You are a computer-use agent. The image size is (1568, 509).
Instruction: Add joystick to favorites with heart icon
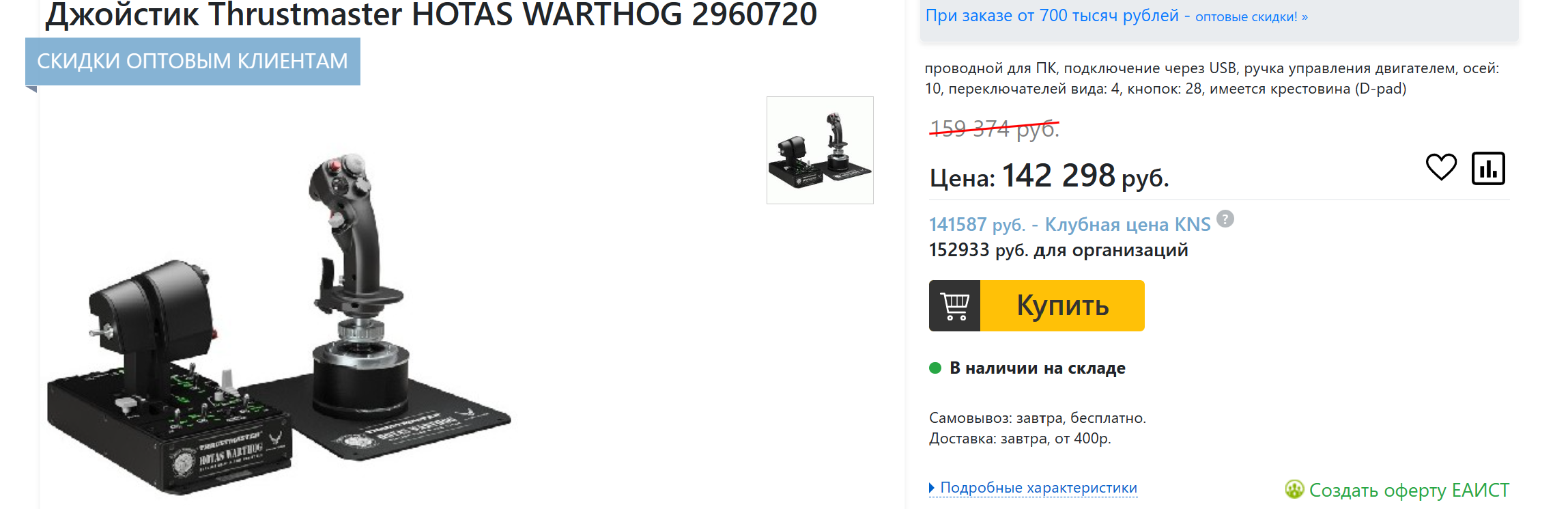coord(1441,167)
